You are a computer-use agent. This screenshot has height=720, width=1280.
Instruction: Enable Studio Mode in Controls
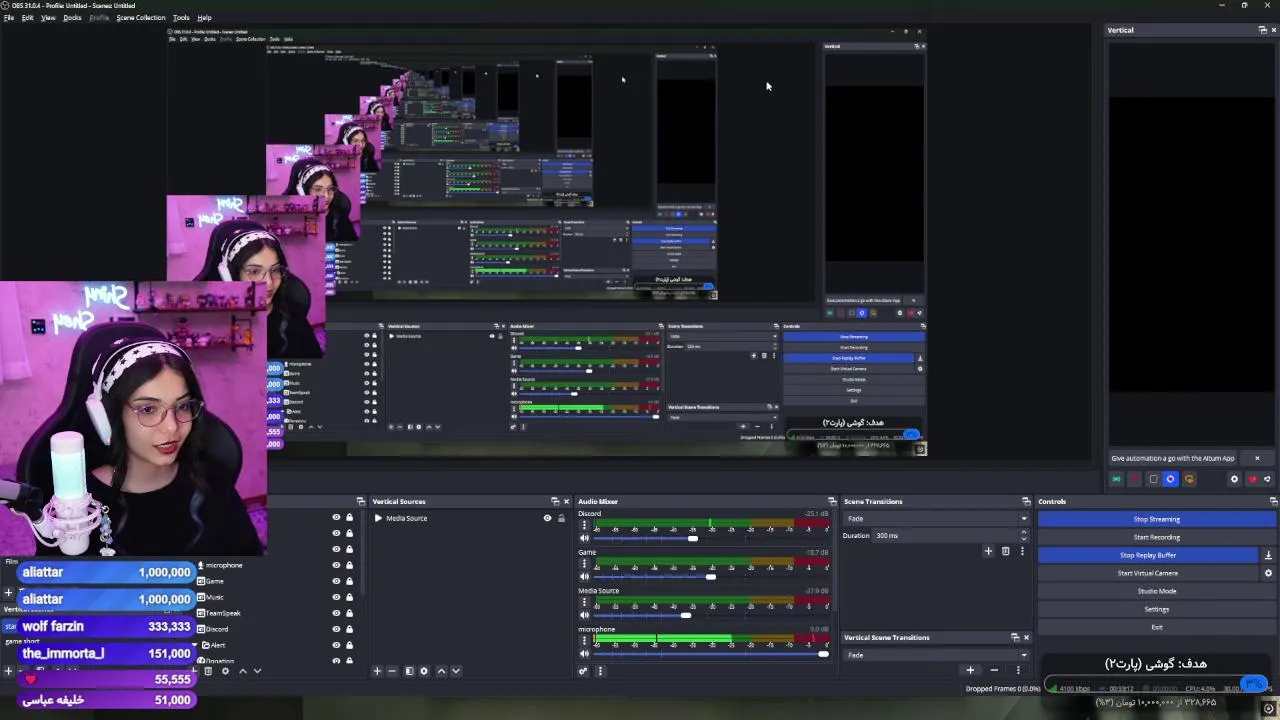(x=1156, y=591)
